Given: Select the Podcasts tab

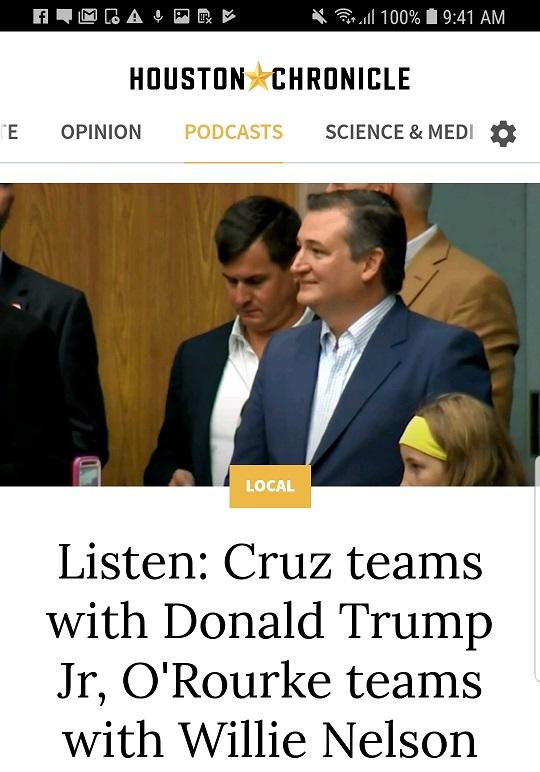Looking at the screenshot, I should tap(233, 132).
